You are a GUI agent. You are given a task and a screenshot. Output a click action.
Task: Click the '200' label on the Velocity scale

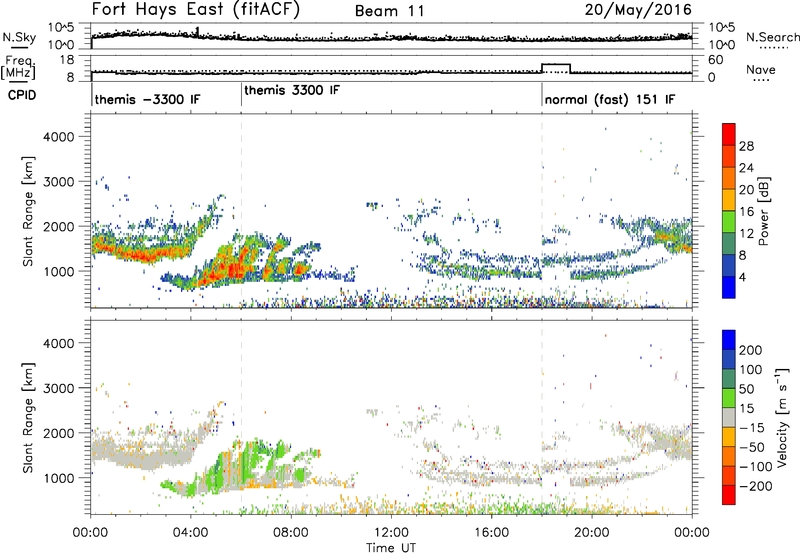tap(751, 350)
